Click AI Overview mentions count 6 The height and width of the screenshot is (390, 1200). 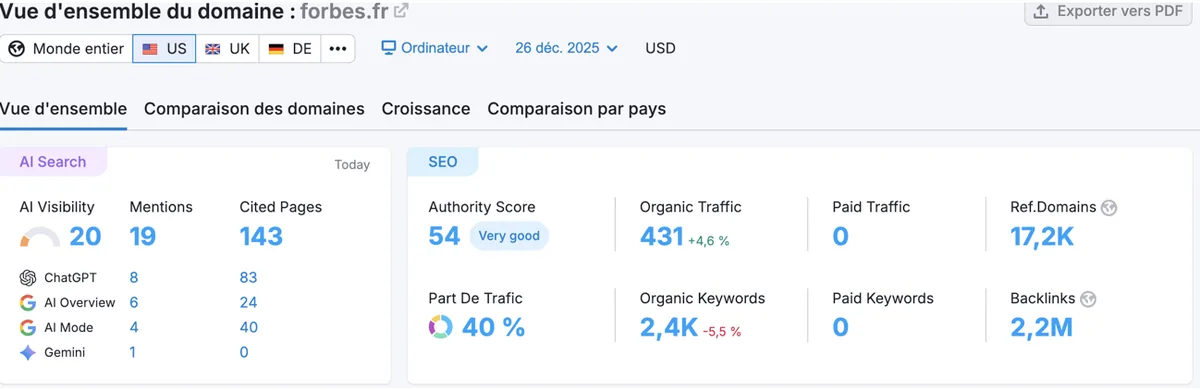[x=134, y=303]
